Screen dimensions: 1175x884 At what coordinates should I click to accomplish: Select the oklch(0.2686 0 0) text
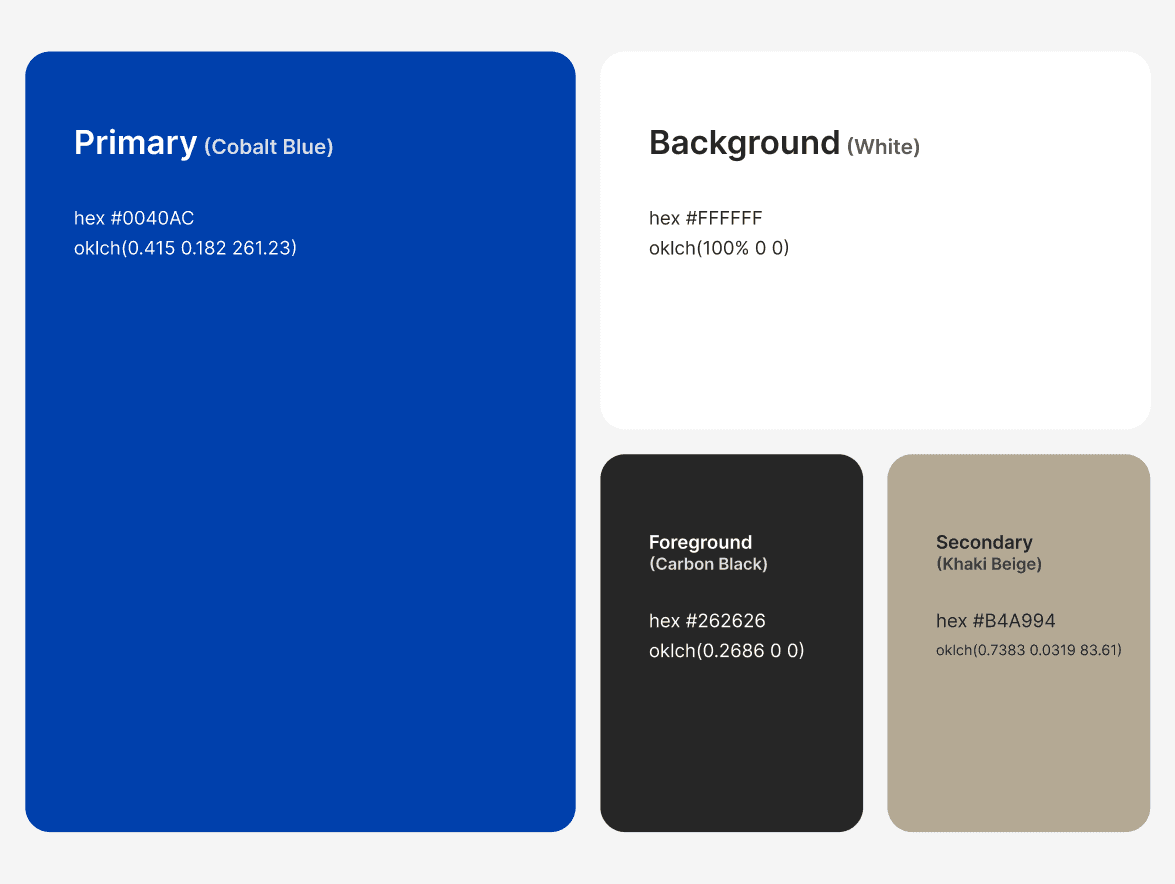(726, 651)
